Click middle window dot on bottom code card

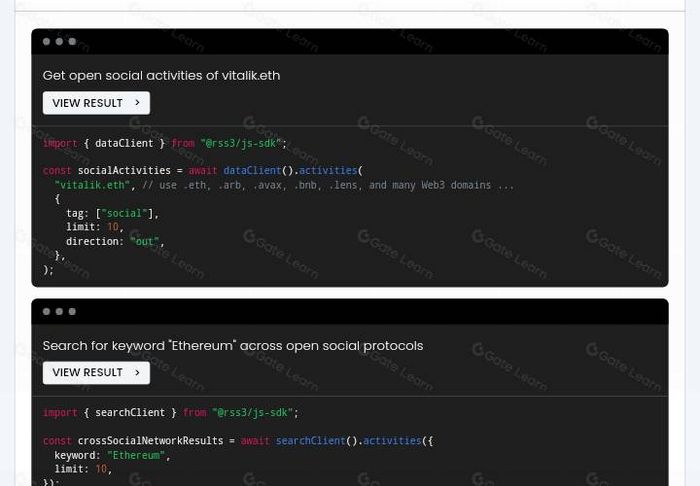pyautogui.click(x=59, y=312)
